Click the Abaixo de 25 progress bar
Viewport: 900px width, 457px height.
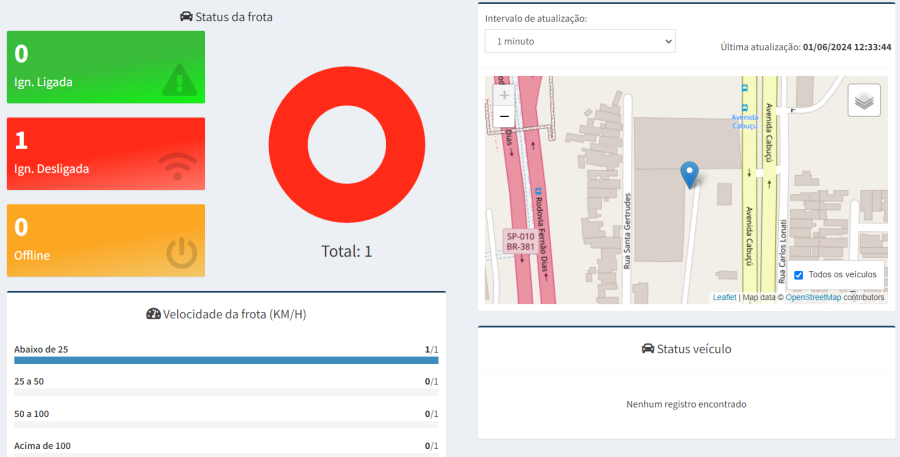(x=226, y=360)
